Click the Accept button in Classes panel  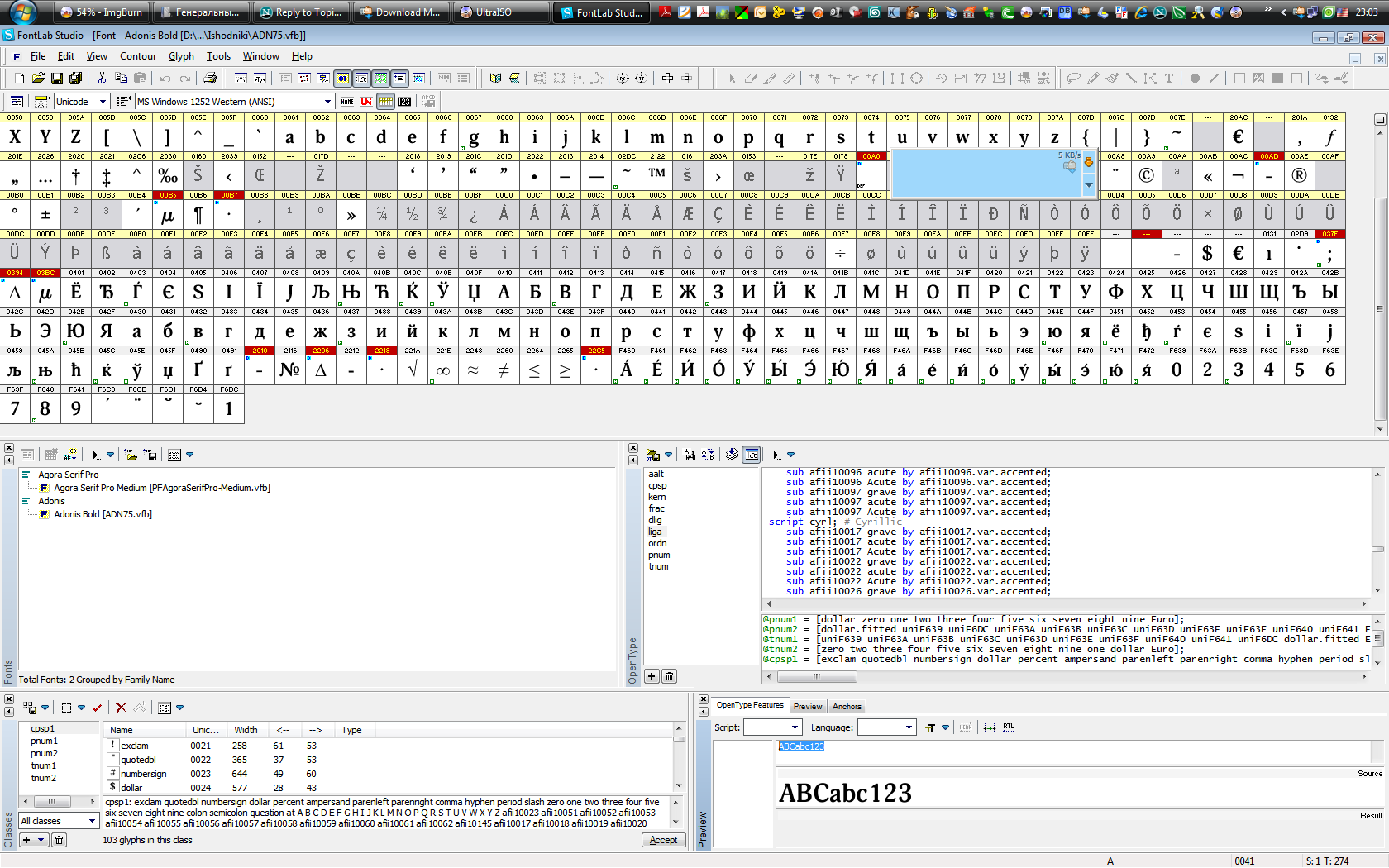[x=663, y=840]
